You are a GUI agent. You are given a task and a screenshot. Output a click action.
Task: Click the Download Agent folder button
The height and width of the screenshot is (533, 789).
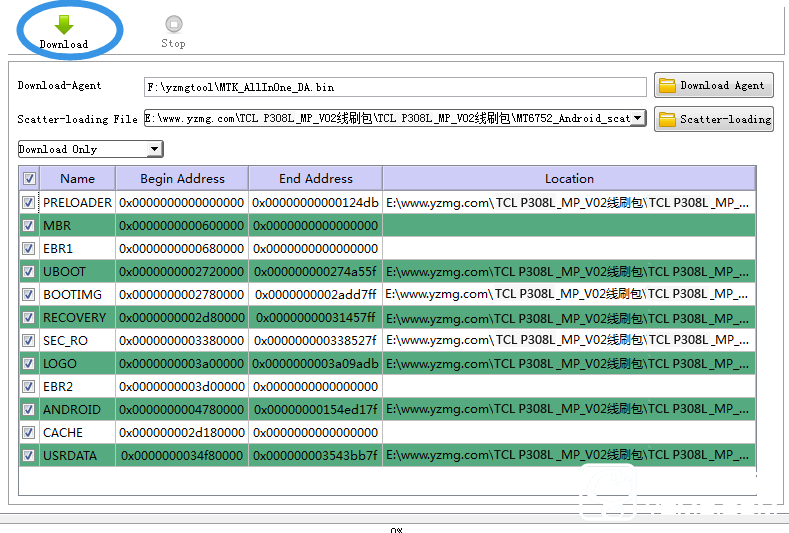point(712,86)
